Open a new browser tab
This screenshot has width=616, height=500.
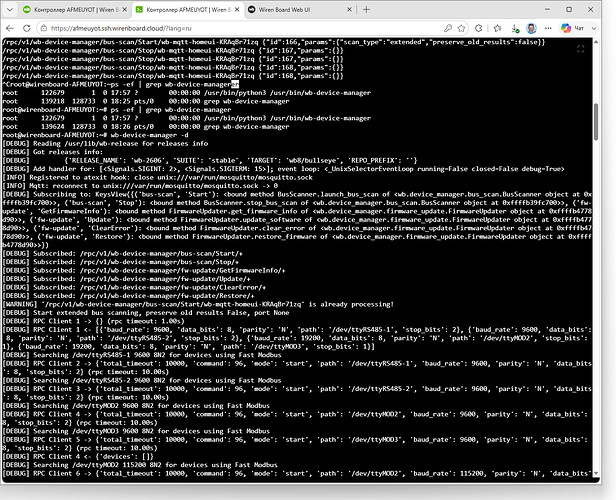(x=366, y=9)
